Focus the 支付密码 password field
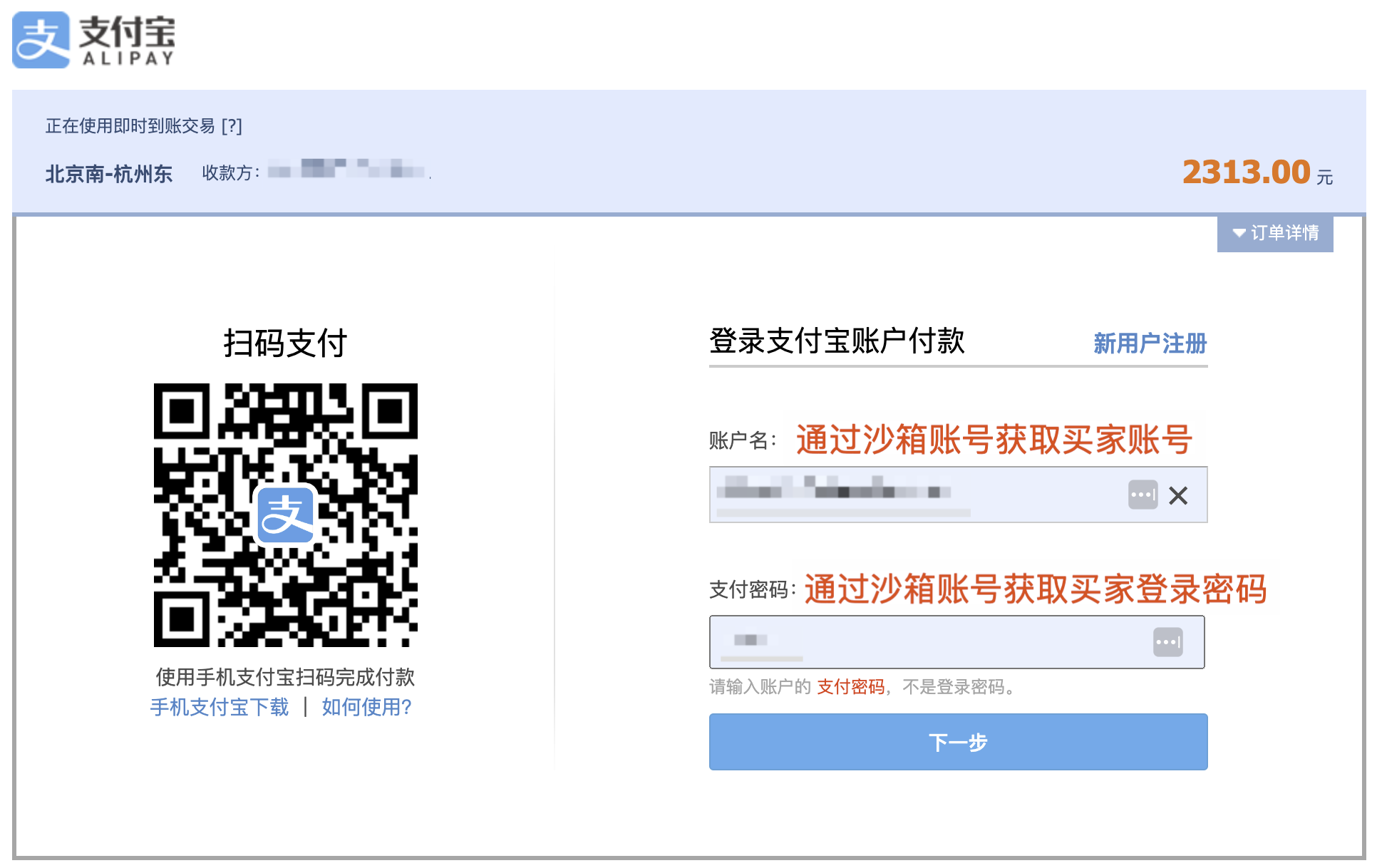The height and width of the screenshot is (868, 1377). point(956,642)
